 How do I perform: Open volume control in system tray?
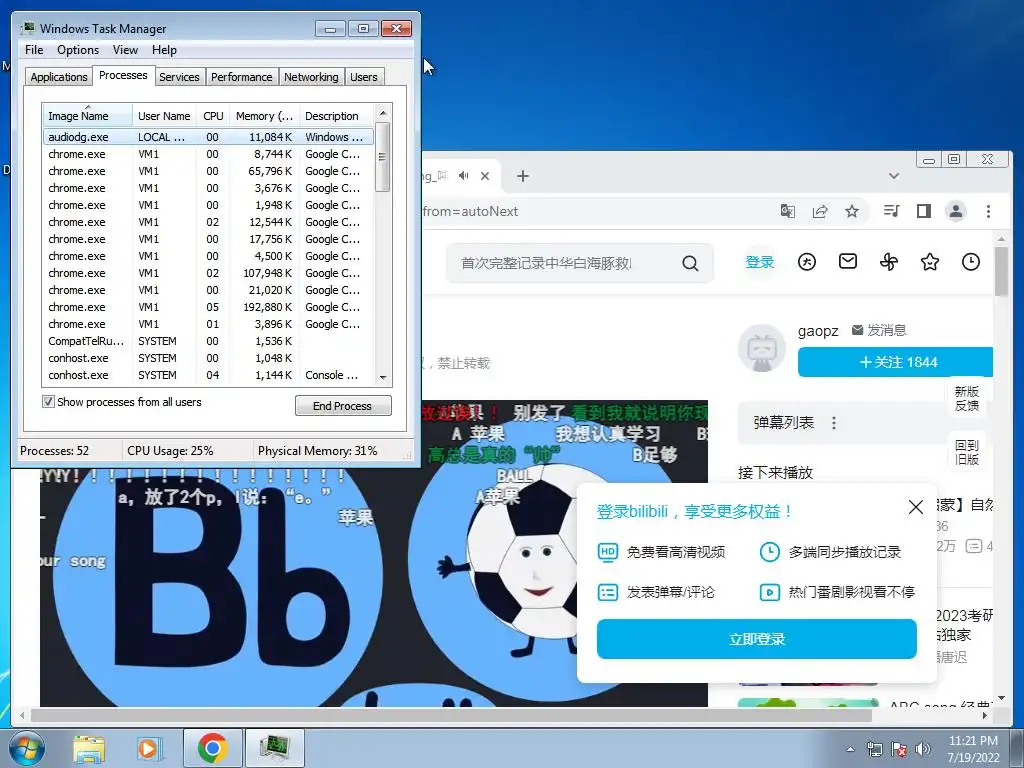click(923, 749)
